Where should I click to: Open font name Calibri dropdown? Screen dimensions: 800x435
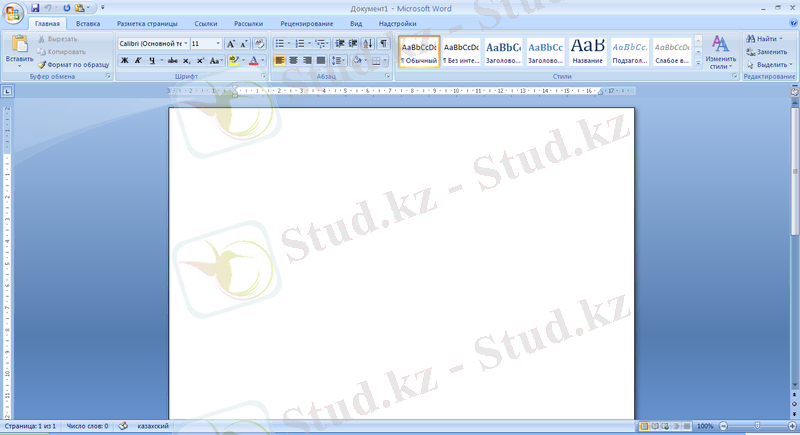pos(186,44)
